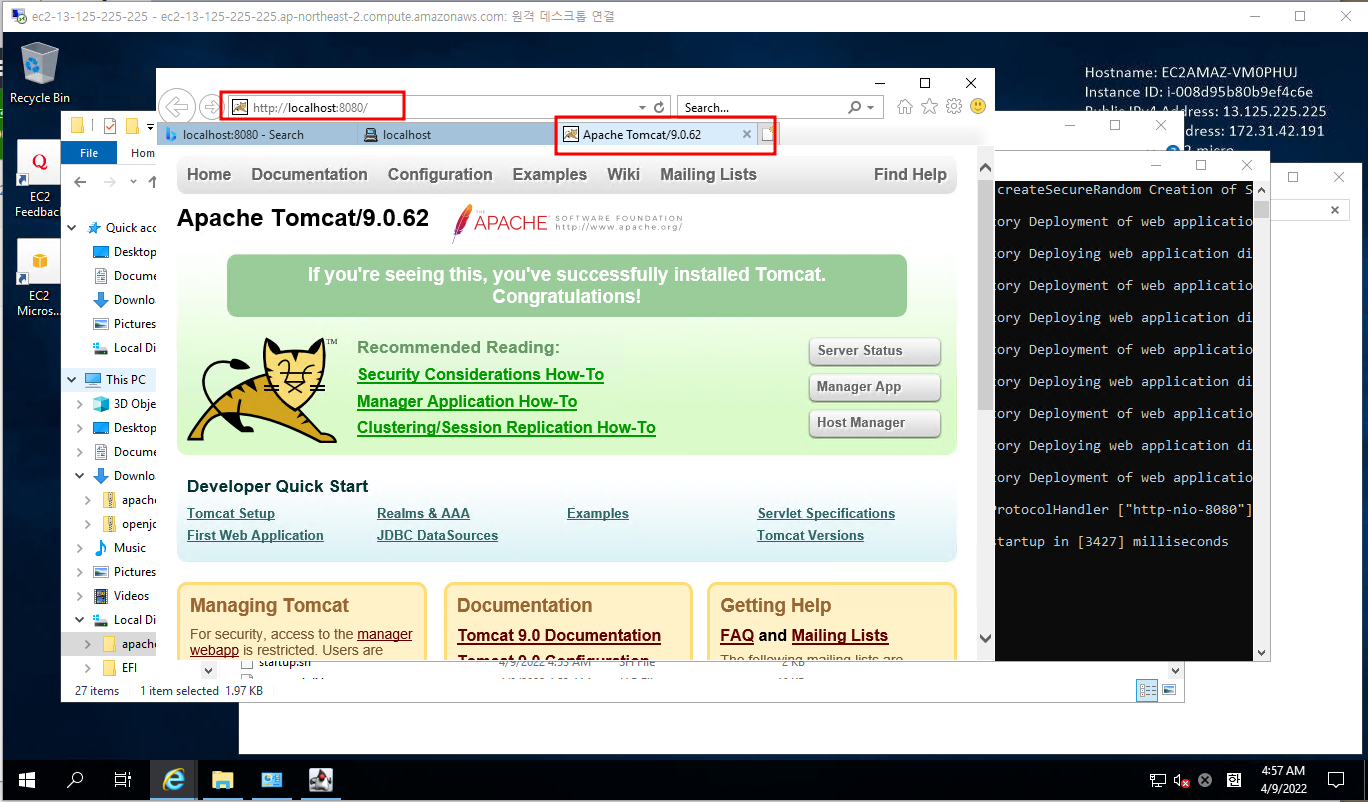Open the address bar autocomplete dropdown
The image size is (1368, 802).
tap(642, 107)
